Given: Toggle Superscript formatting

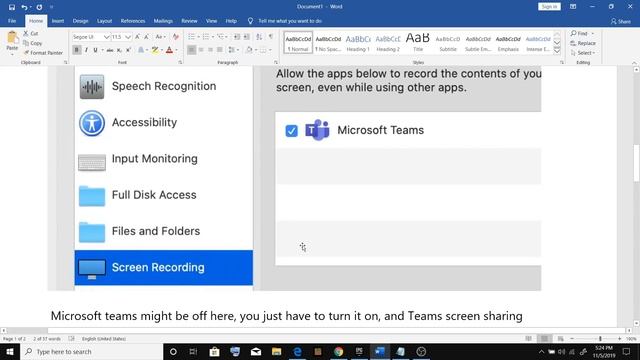Looking at the screenshot, I should [128, 50].
